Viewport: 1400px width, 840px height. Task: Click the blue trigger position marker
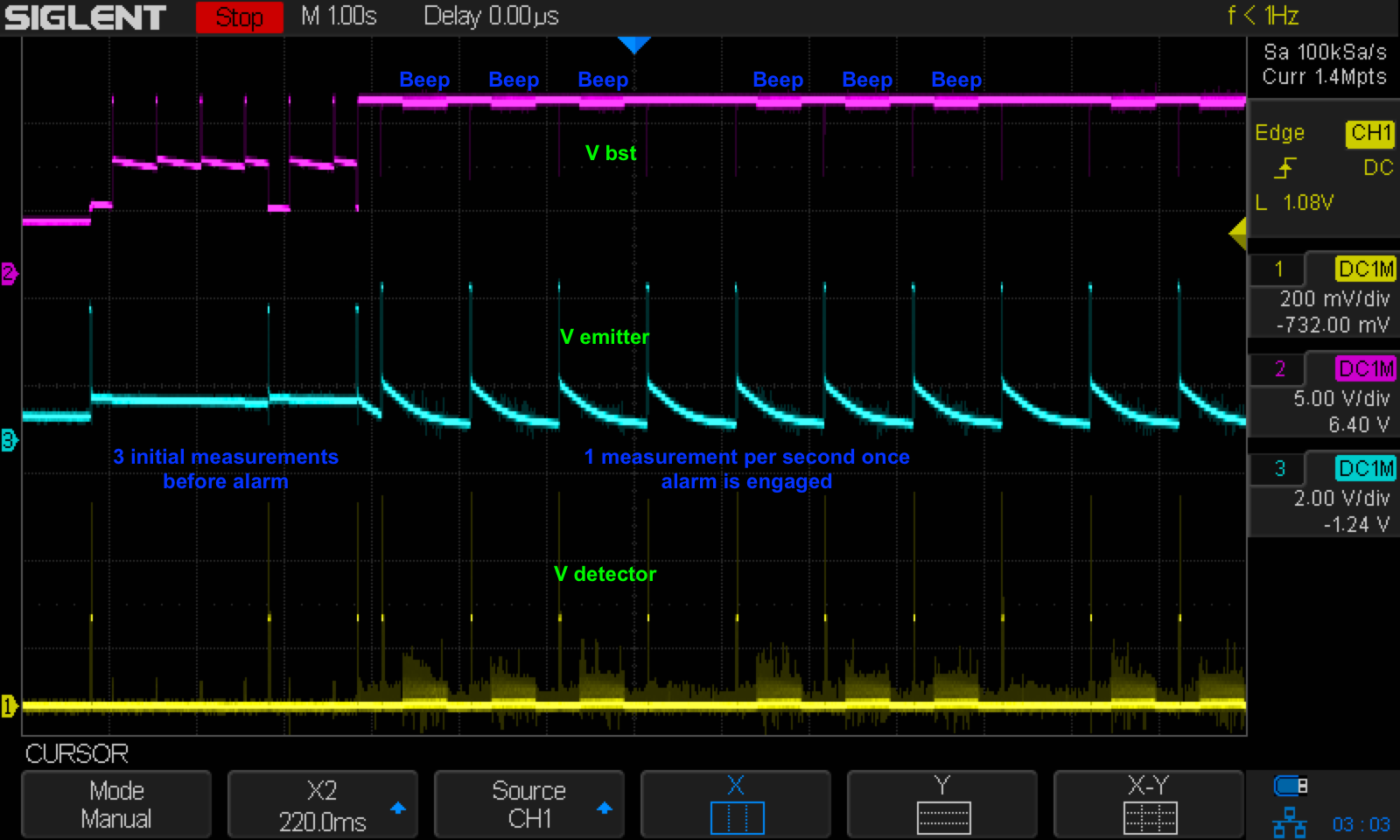click(x=633, y=45)
